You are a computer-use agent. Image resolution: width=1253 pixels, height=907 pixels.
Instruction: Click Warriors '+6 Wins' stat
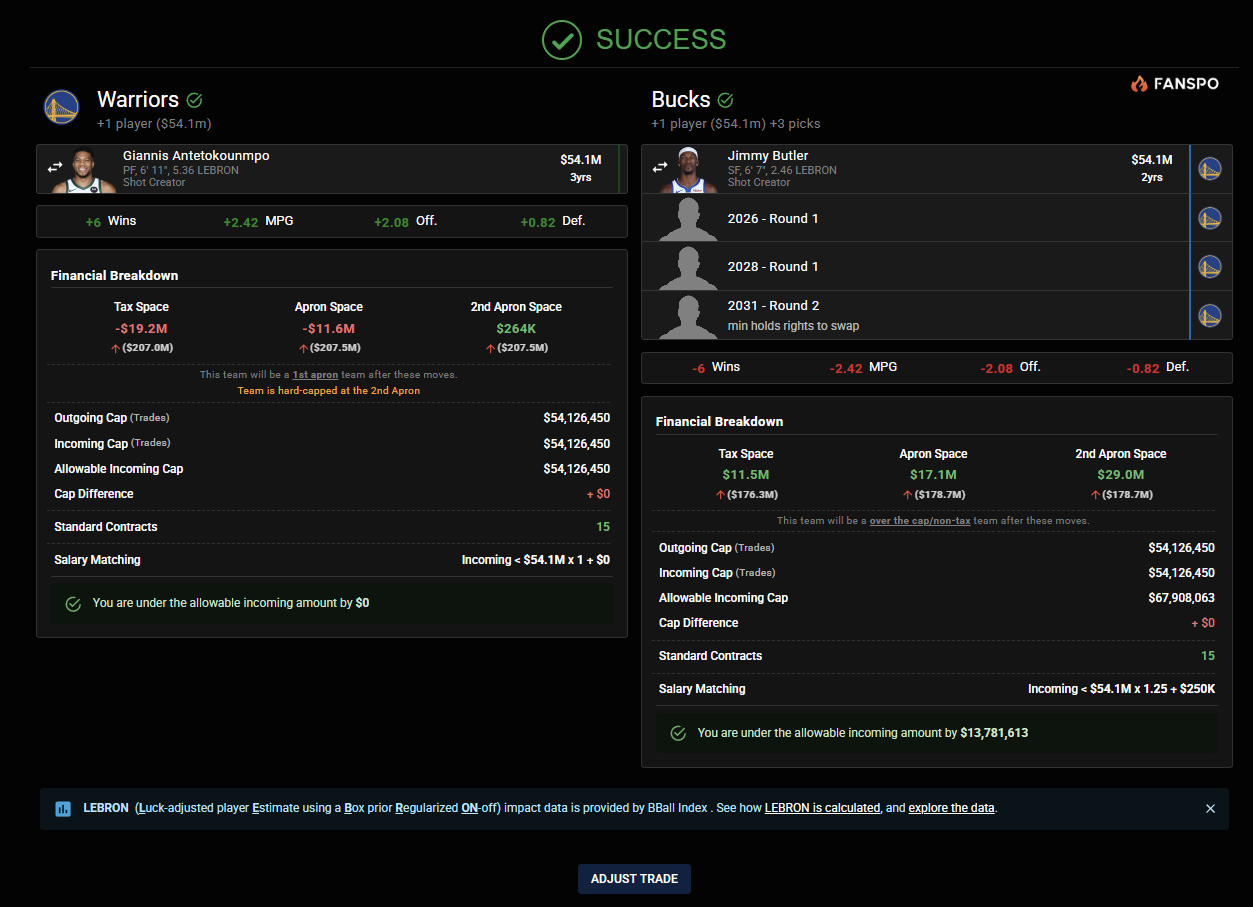(x=111, y=221)
